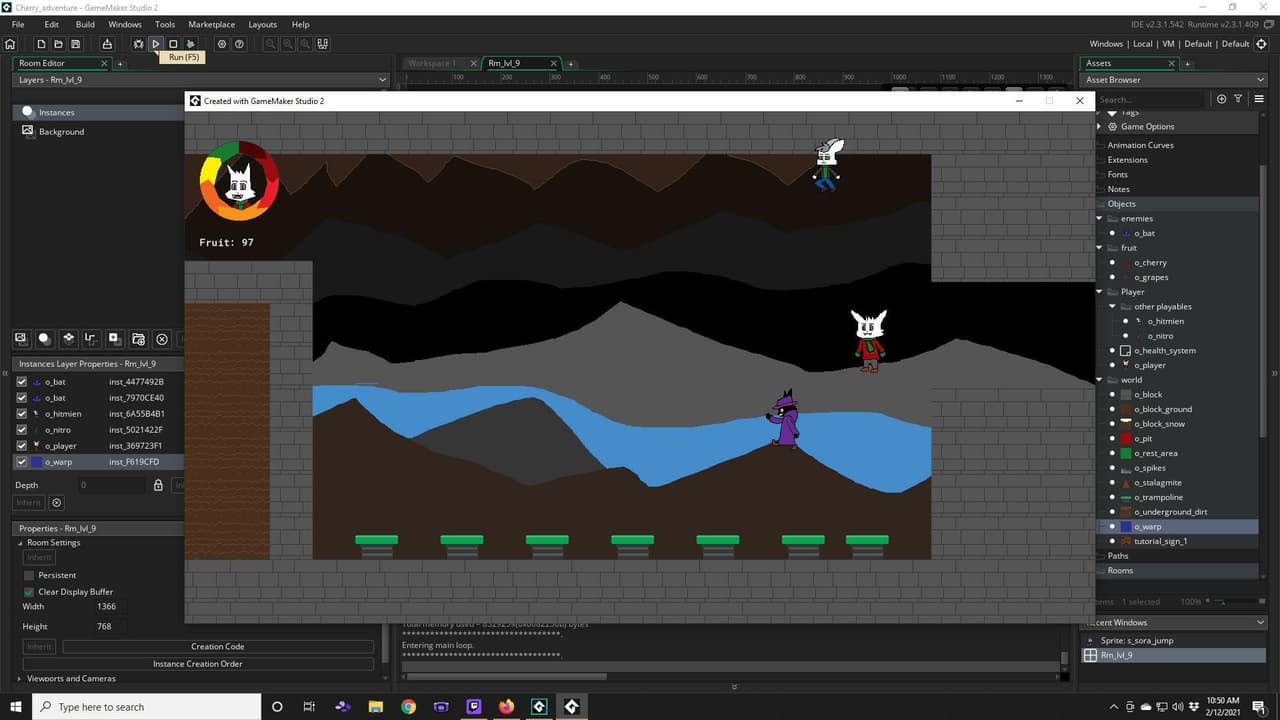
Task: Create a new path layer icon
Action: tap(91, 339)
